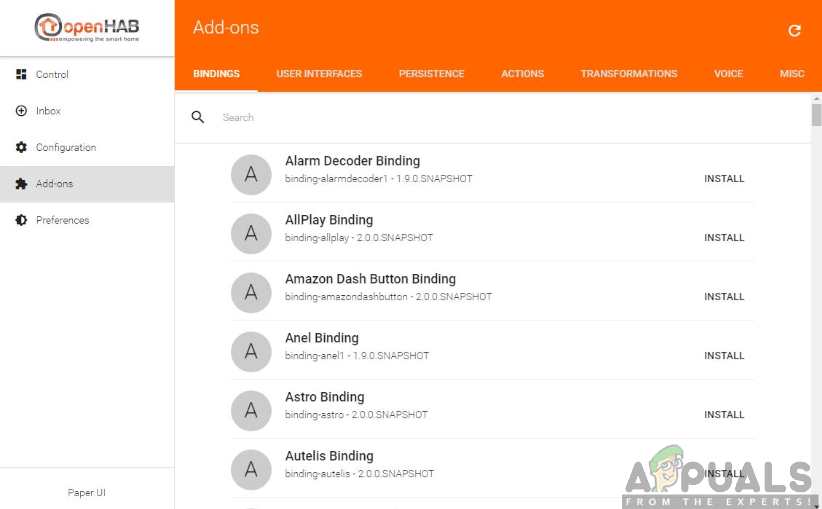Click the Add-ons page heading

click(x=226, y=27)
